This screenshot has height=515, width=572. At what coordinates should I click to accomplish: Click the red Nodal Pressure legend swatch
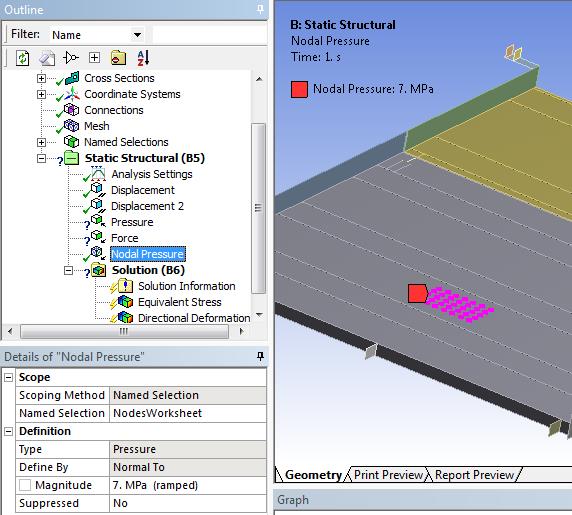[299, 89]
